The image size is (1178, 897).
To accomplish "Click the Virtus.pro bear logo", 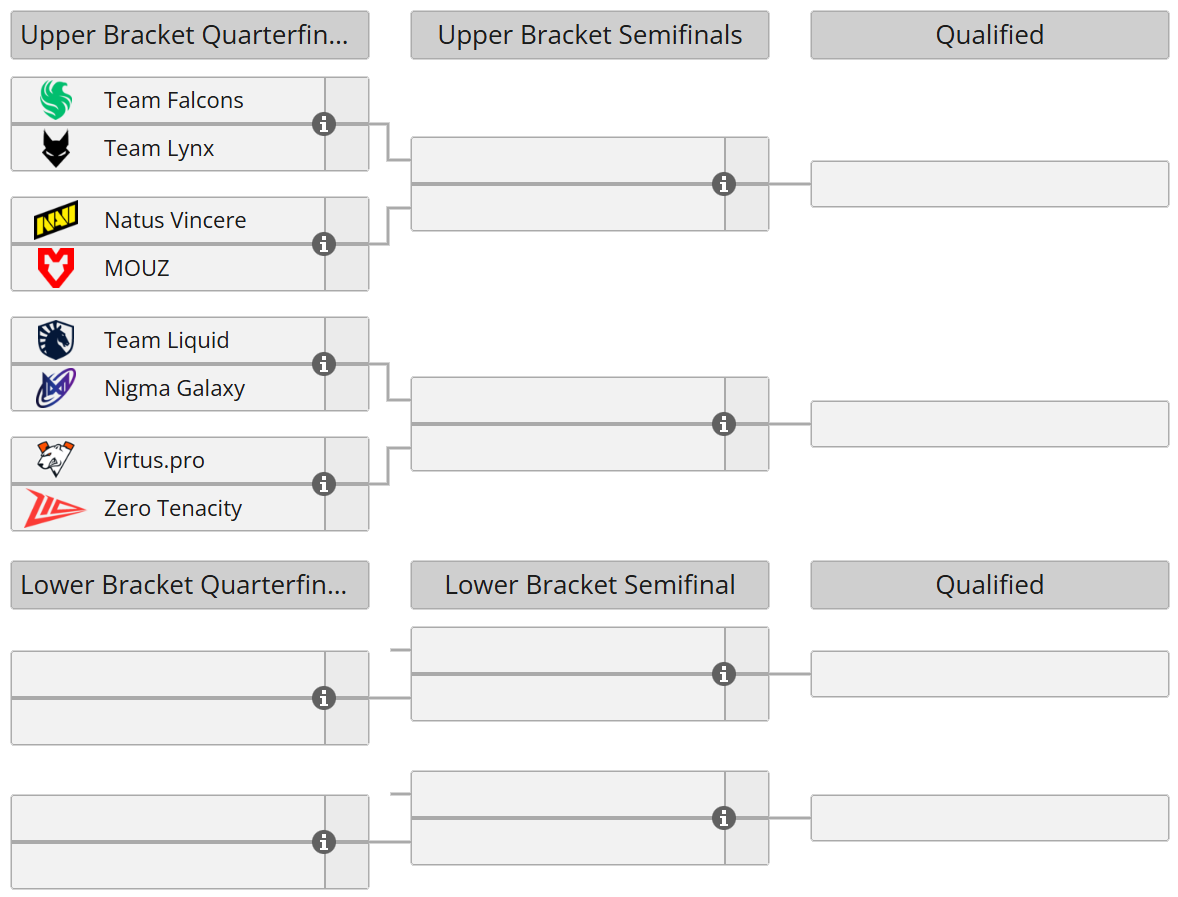I will coord(56,460).
